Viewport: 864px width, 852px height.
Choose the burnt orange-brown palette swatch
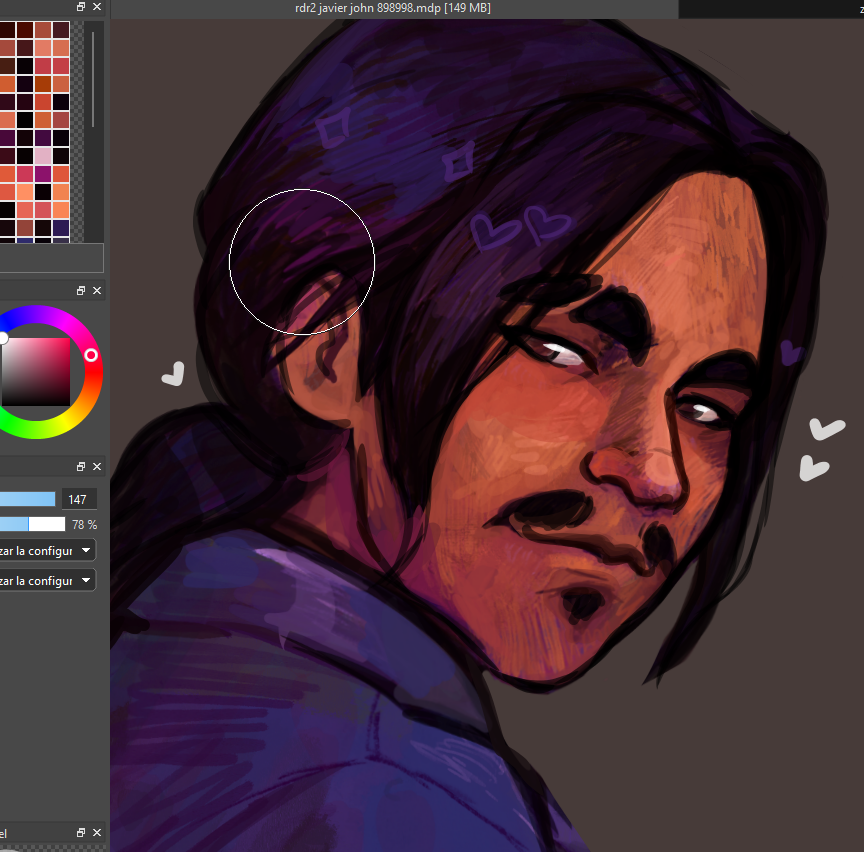43,84
